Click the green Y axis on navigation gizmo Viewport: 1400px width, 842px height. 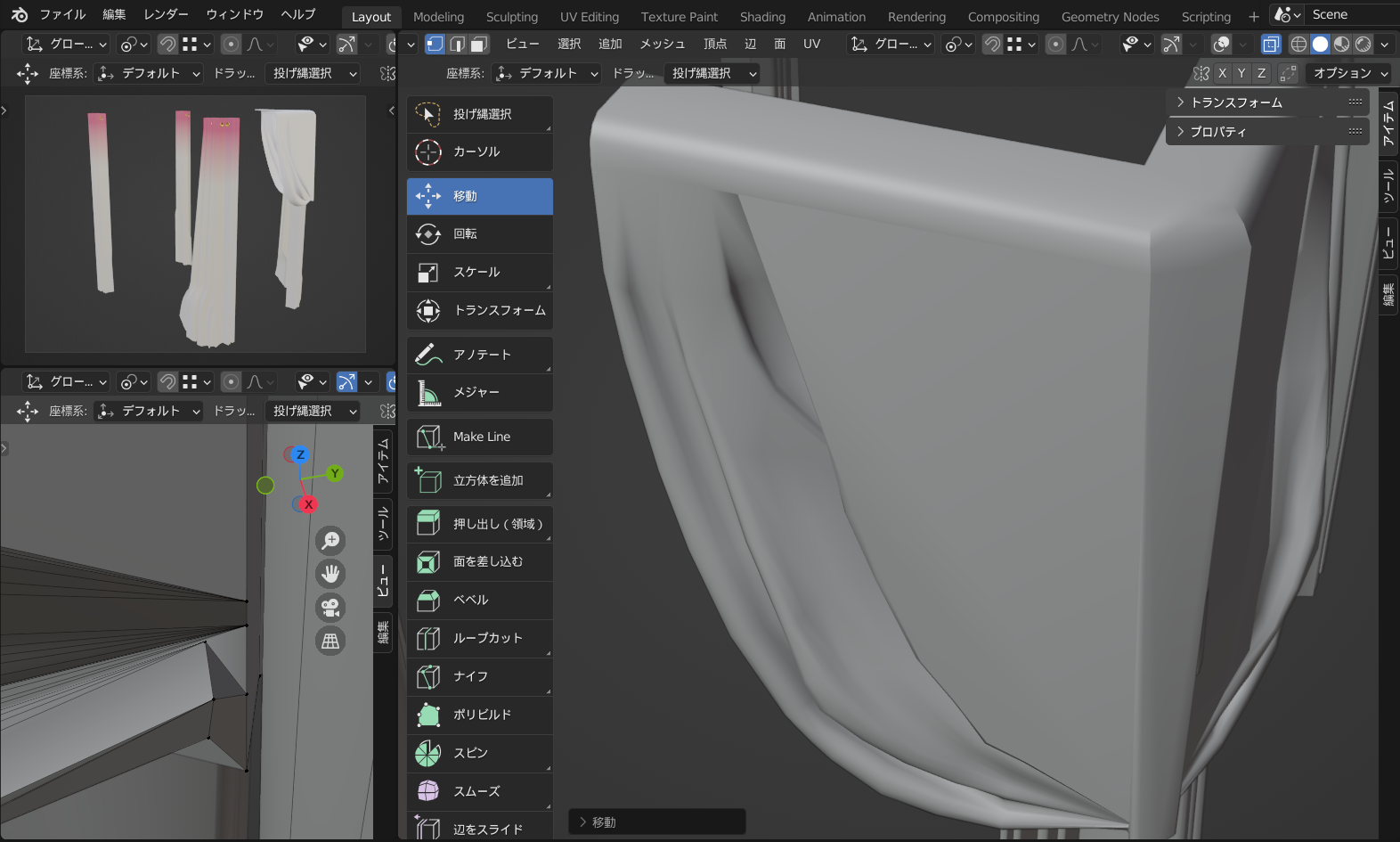click(335, 473)
